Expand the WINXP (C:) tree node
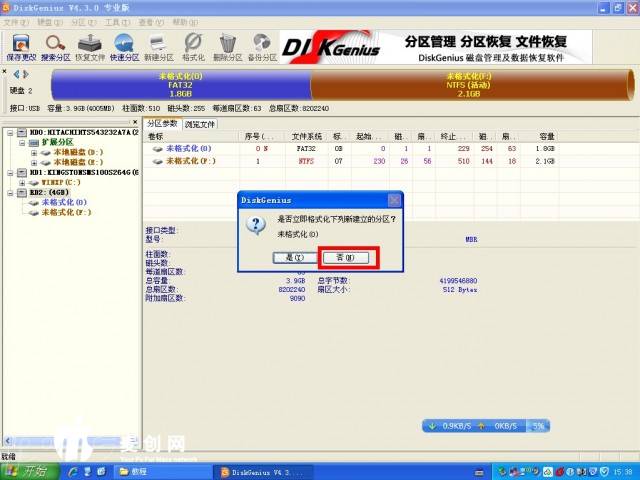The height and width of the screenshot is (480, 640). coord(22,182)
